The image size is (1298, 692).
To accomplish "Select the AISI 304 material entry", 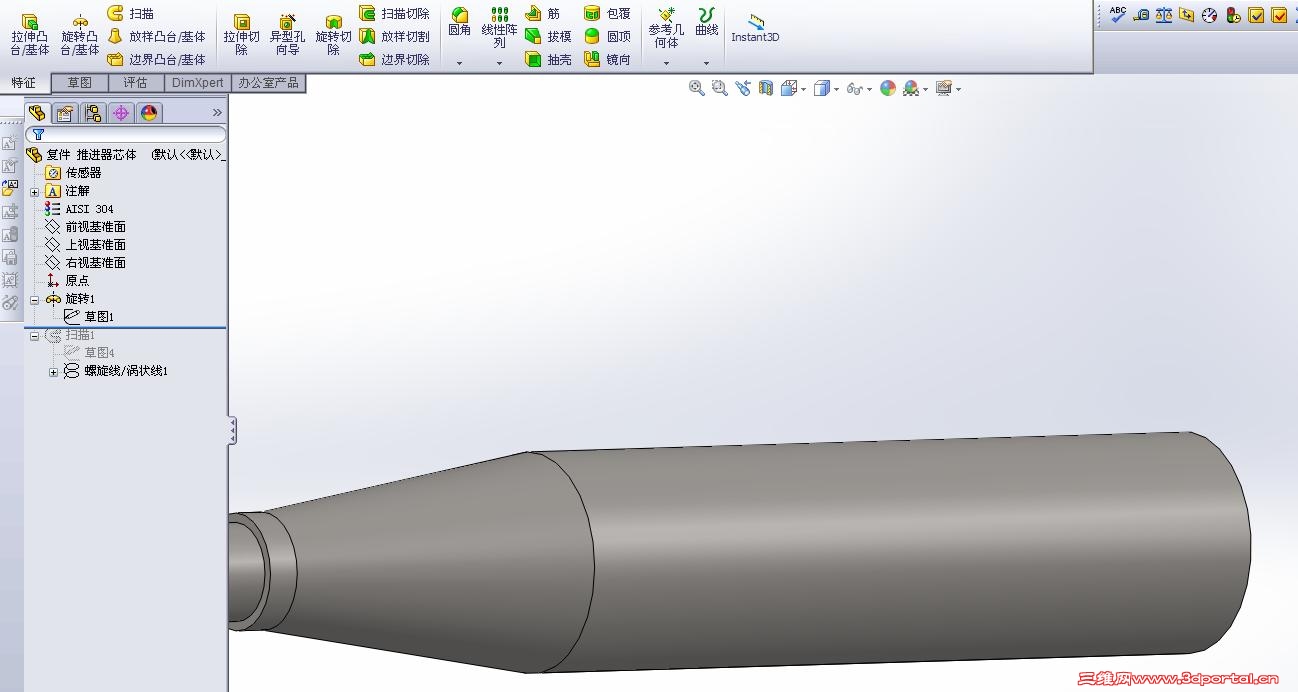I will [79, 209].
